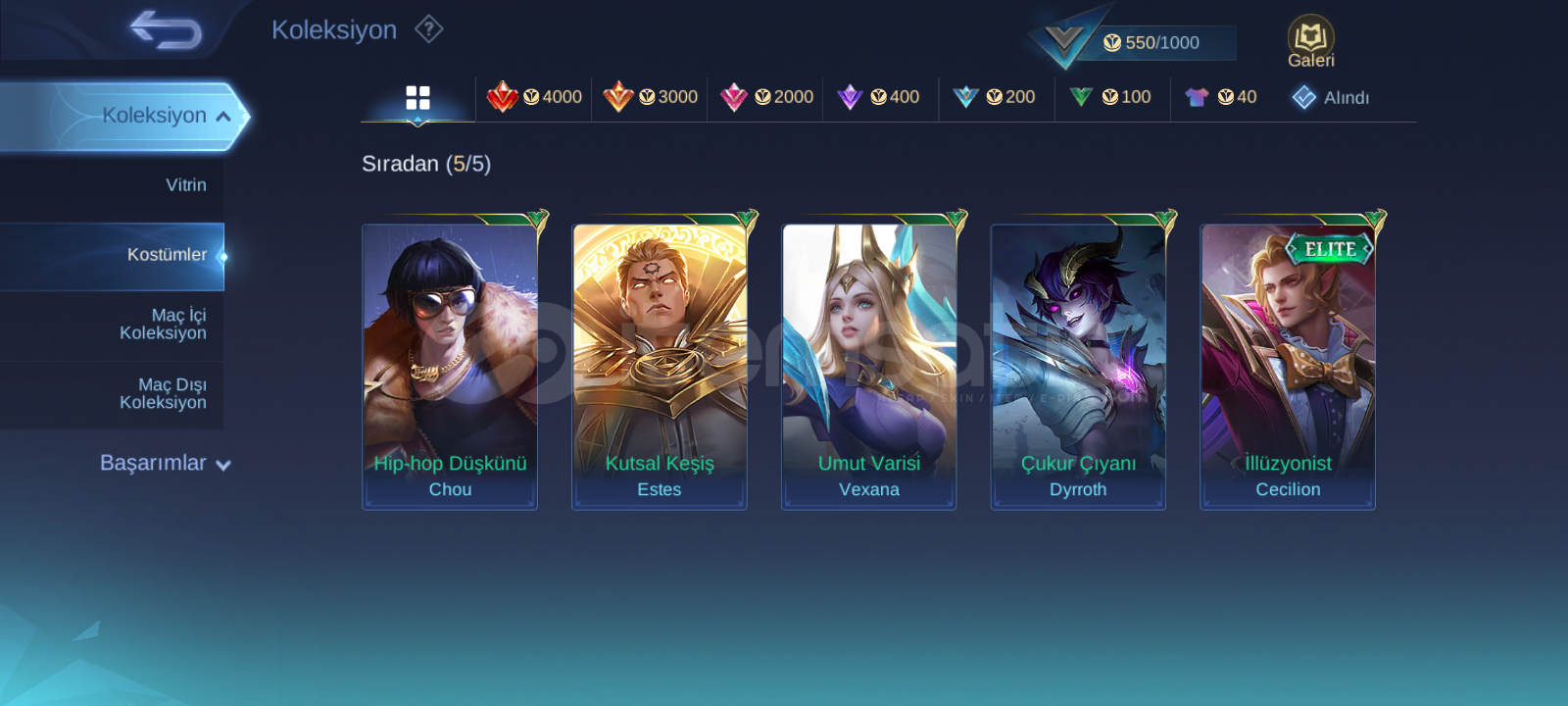Collapse the Koleksiyon sidebar section
This screenshot has width=1568, height=706.
[x=122, y=116]
